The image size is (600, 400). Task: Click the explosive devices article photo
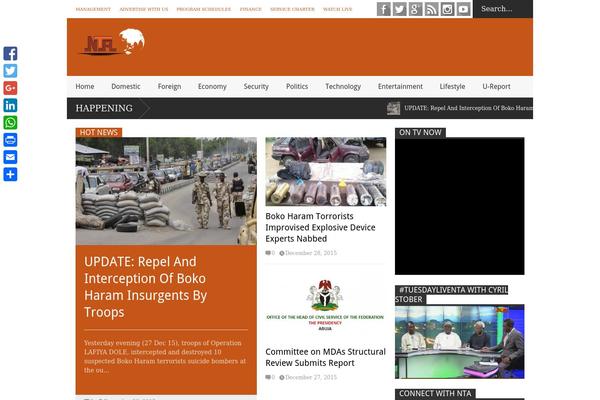click(326, 171)
